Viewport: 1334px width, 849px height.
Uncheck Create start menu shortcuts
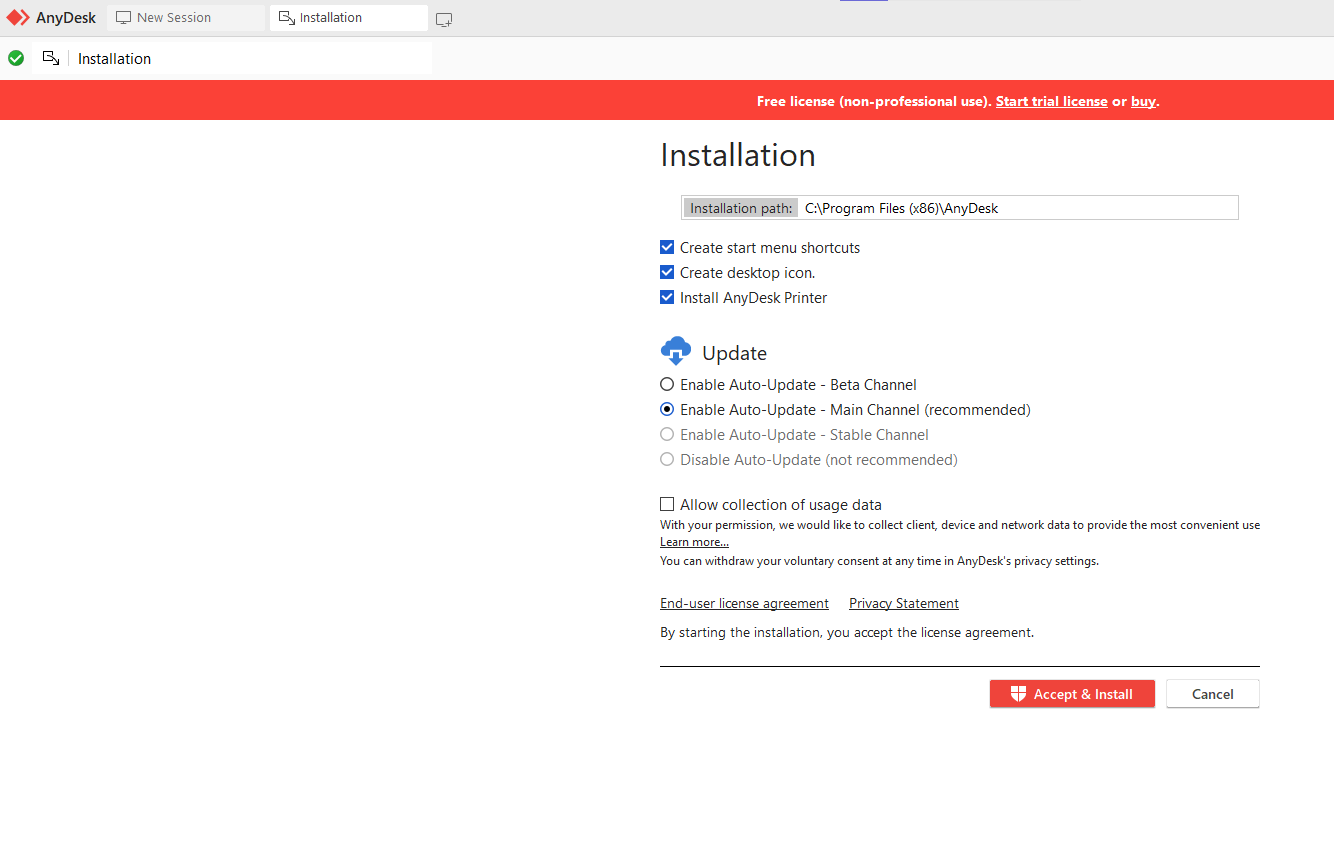(667, 247)
